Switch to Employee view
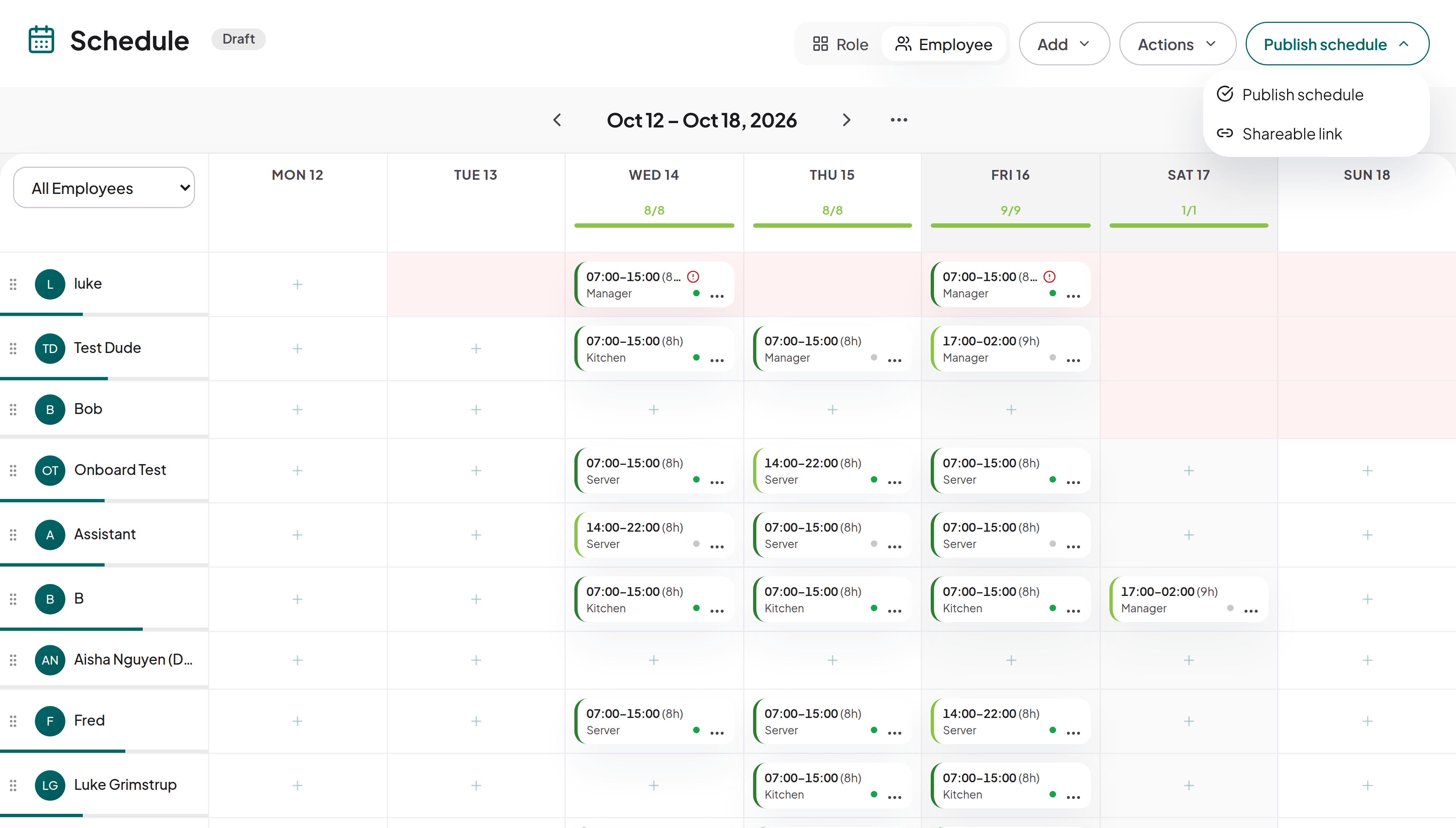1456x828 pixels. [x=944, y=44]
